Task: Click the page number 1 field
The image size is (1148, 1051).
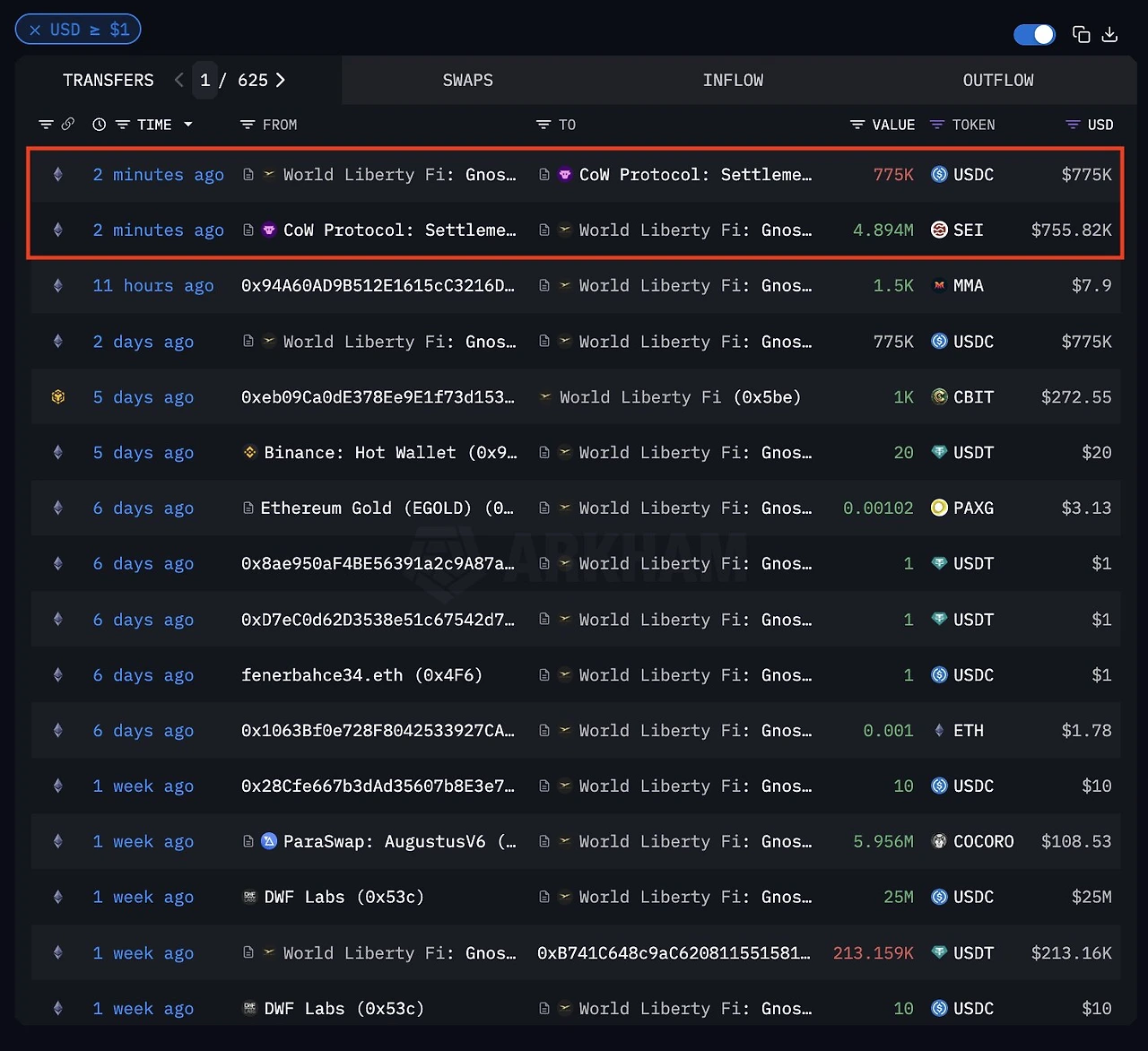Action: [x=205, y=80]
